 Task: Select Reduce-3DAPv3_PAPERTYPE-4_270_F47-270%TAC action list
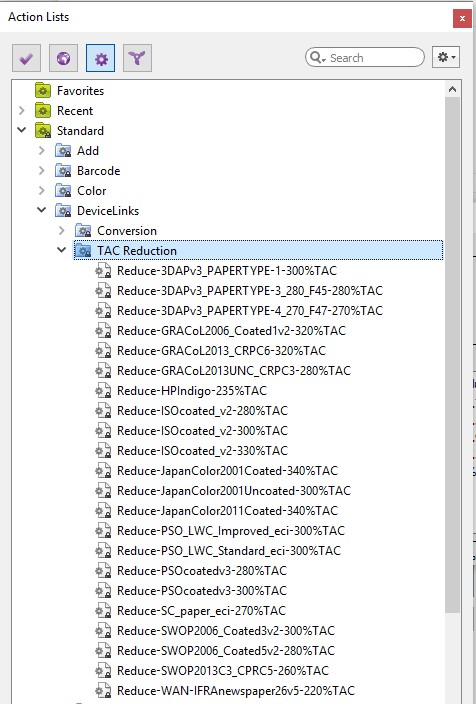(250, 311)
